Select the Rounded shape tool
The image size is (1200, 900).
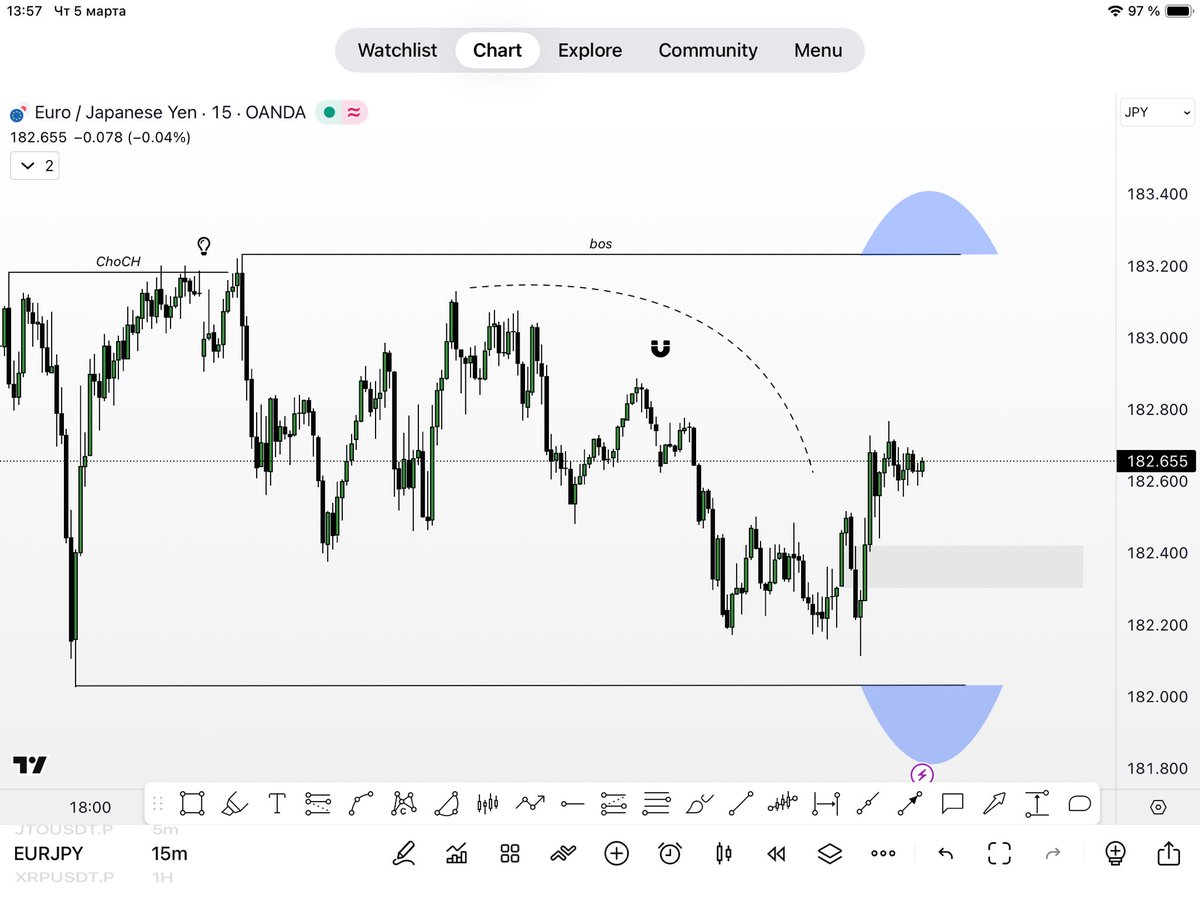[x=1080, y=803]
